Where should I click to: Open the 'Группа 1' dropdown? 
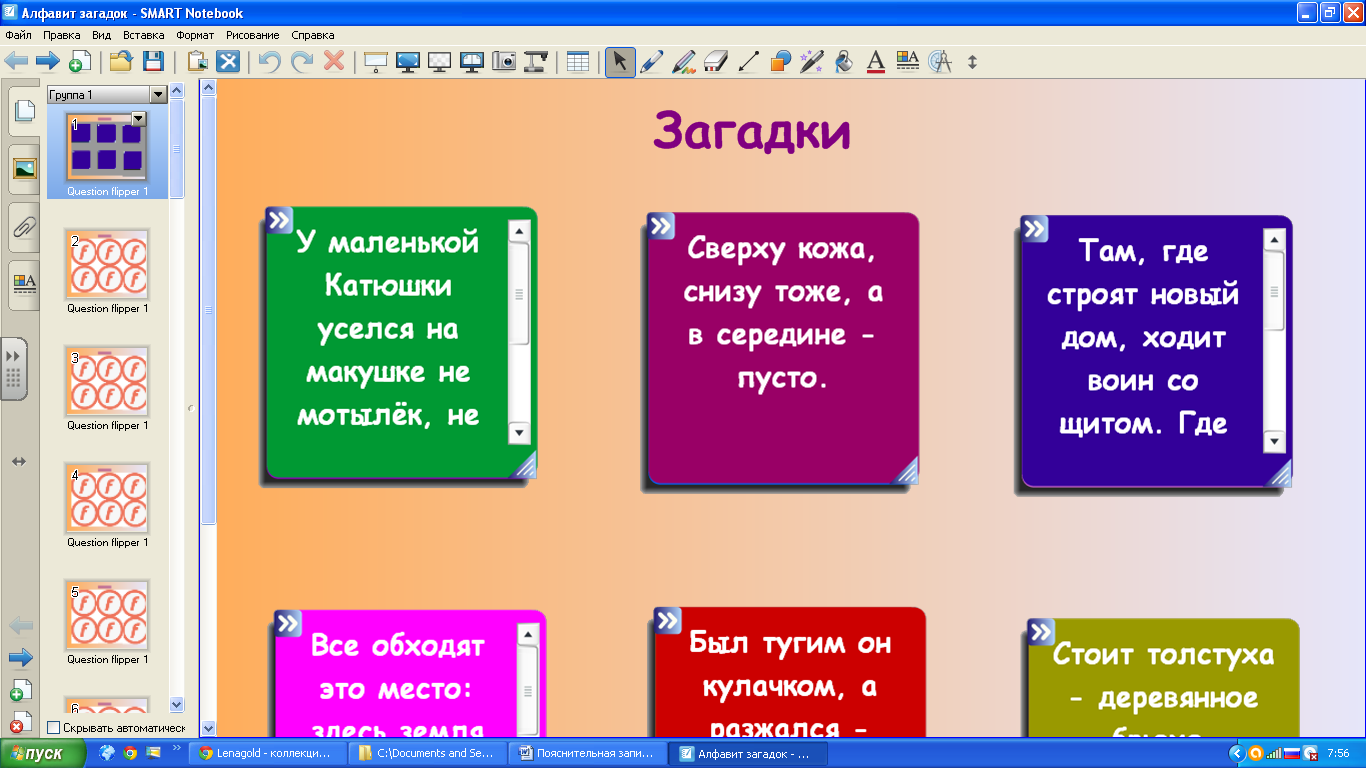[x=157, y=95]
